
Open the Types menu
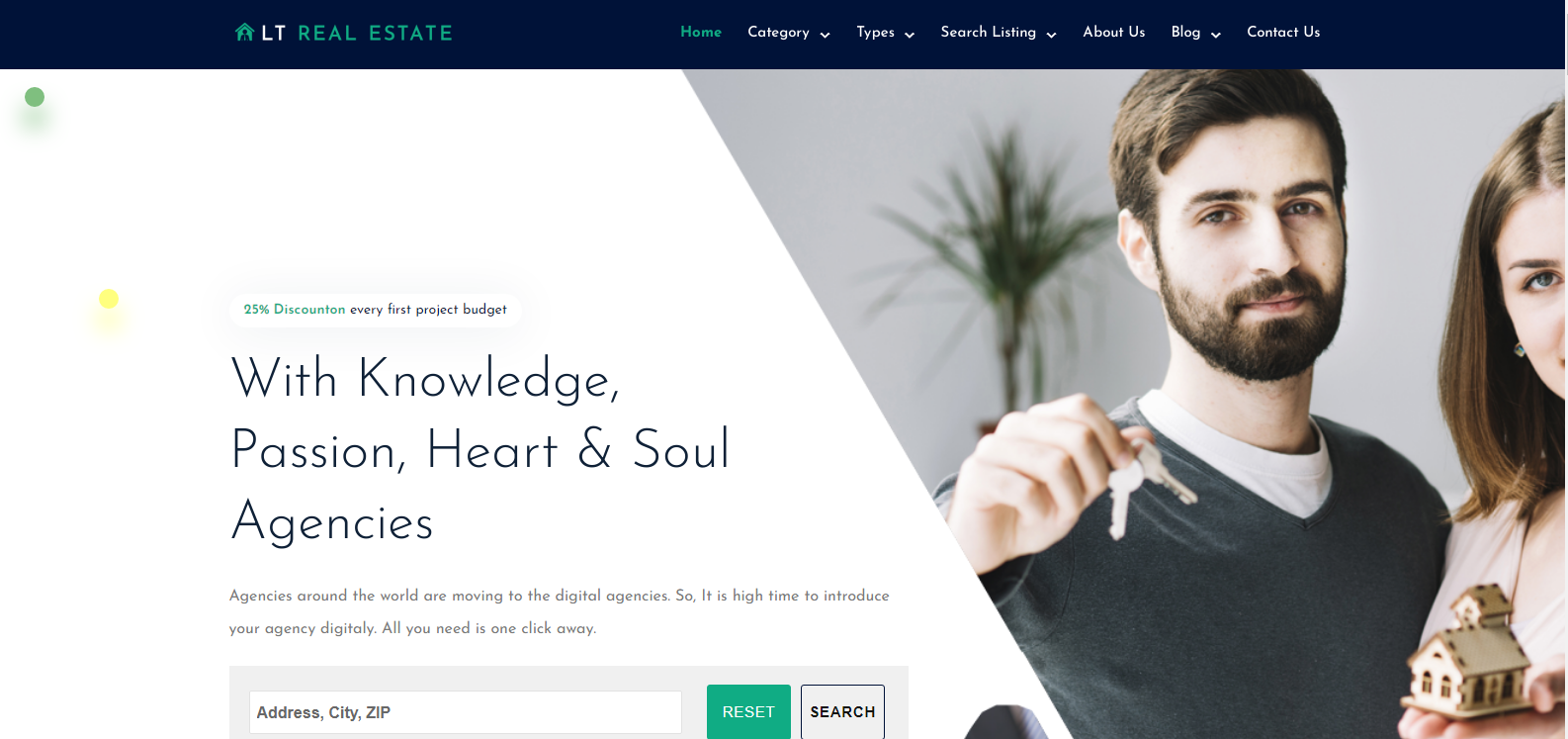tap(875, 32)
